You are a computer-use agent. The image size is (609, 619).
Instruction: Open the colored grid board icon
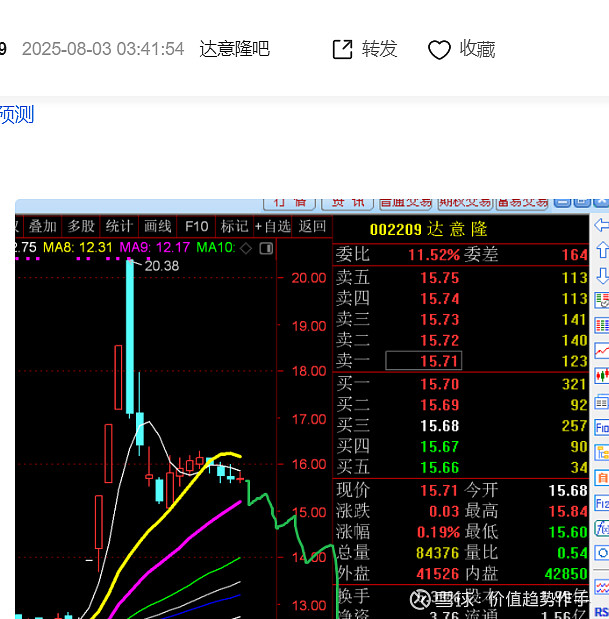pos(602,326)
